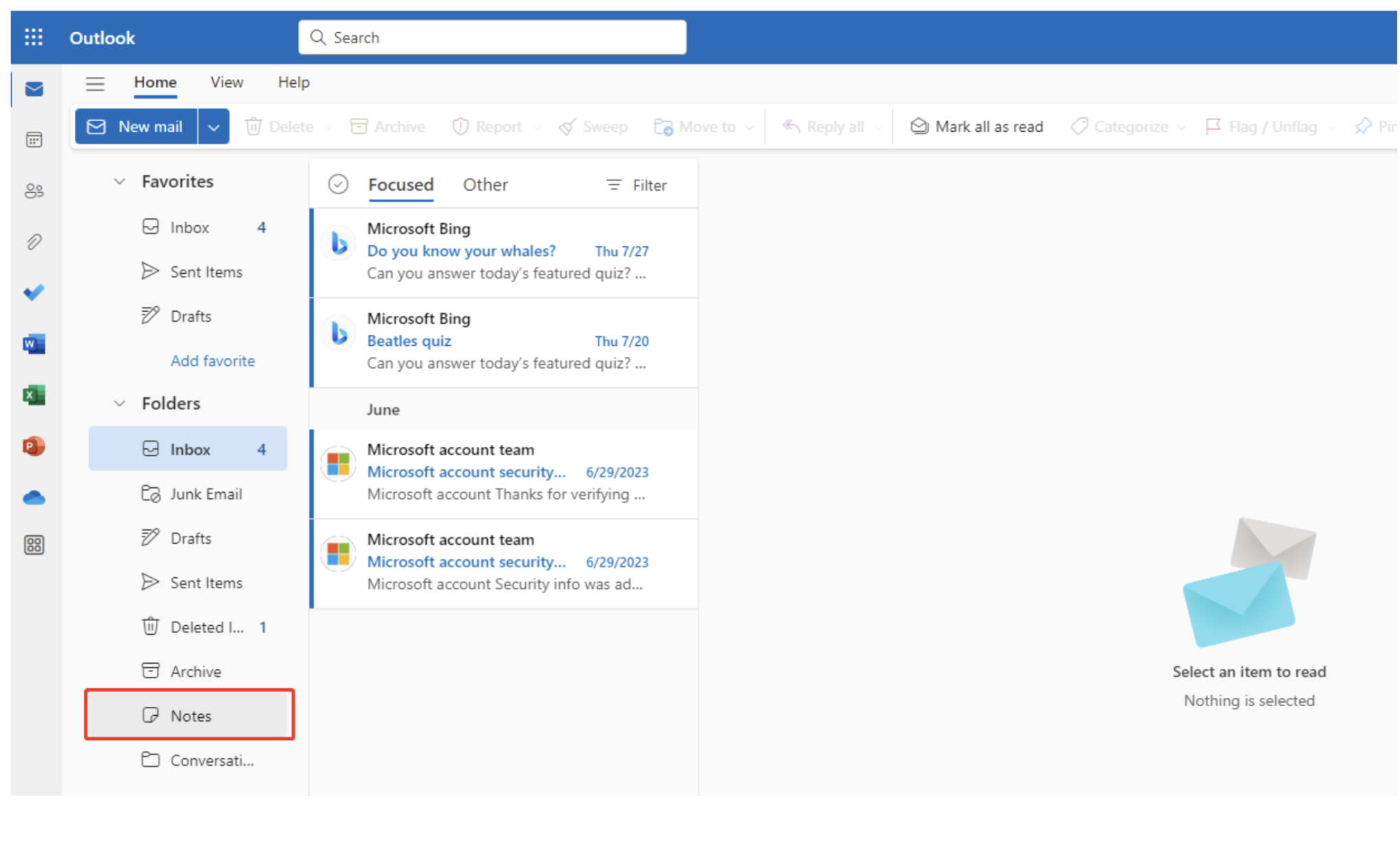Click the Outlook title in header
The height and width of the screenshot is (862, 1400).
102,38
